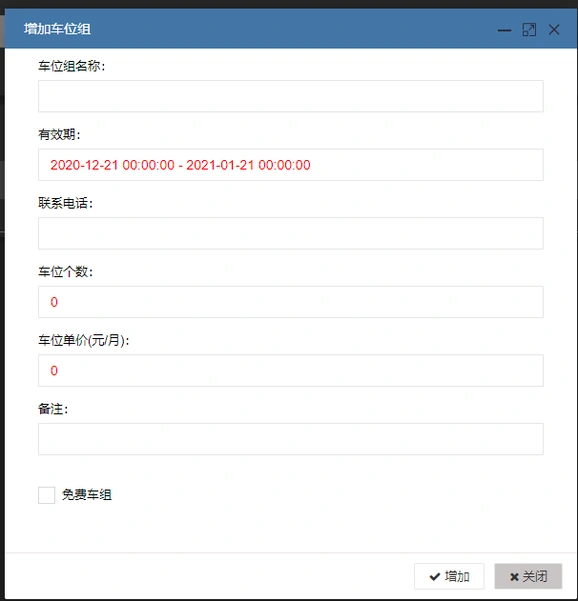The height and width of the screenshot is (601, 578).
Task: Focus the 车位组名称 text field
Action: [x=291, y=96]
